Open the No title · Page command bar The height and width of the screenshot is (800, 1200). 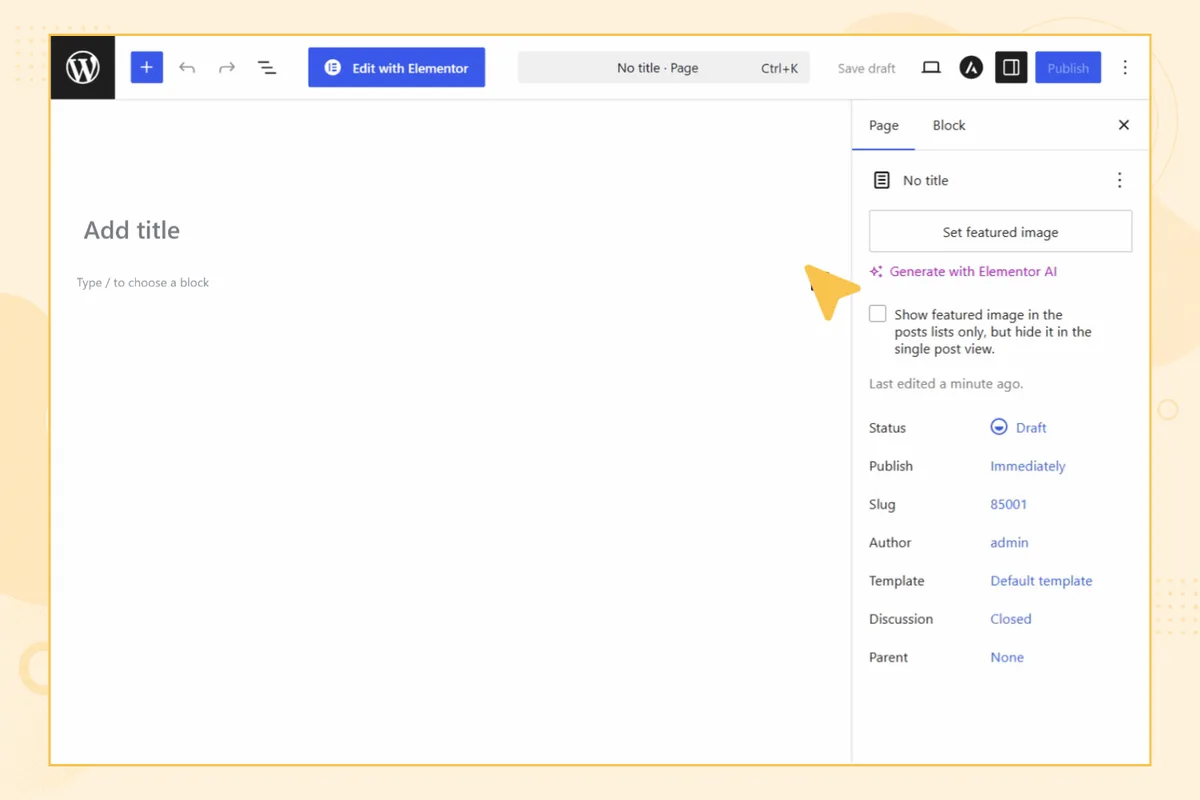pyautogui.click(x=664, y=68)
